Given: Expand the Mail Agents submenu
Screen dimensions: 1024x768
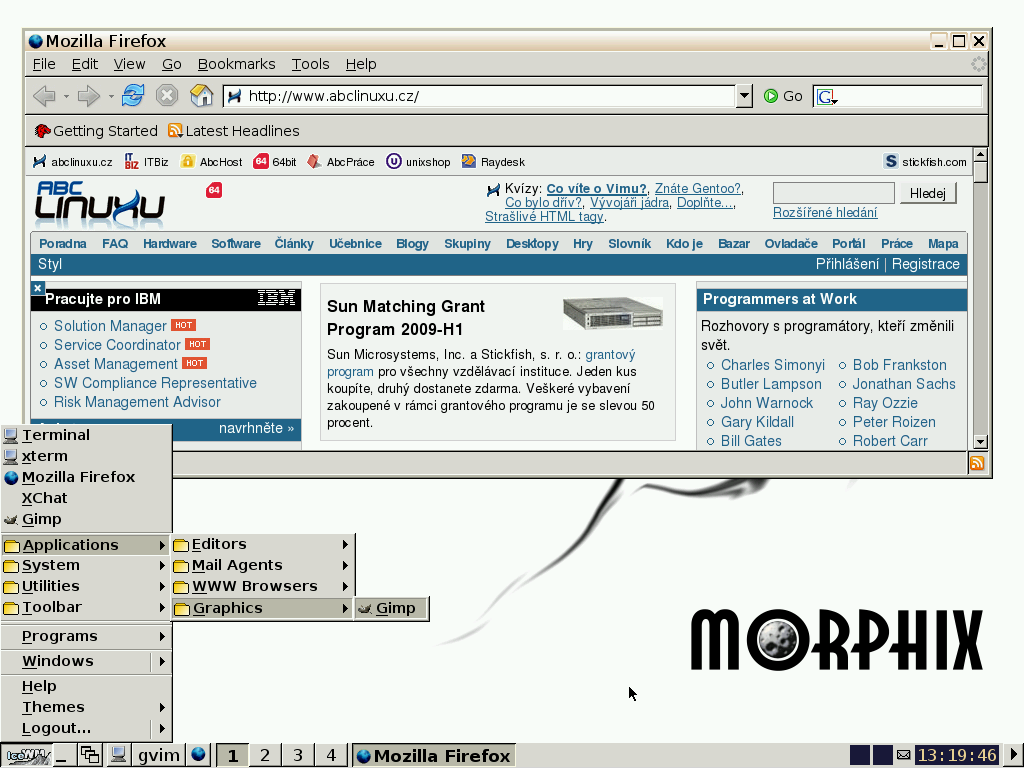Looking at the screenshot, I should (x=264, y=565).
